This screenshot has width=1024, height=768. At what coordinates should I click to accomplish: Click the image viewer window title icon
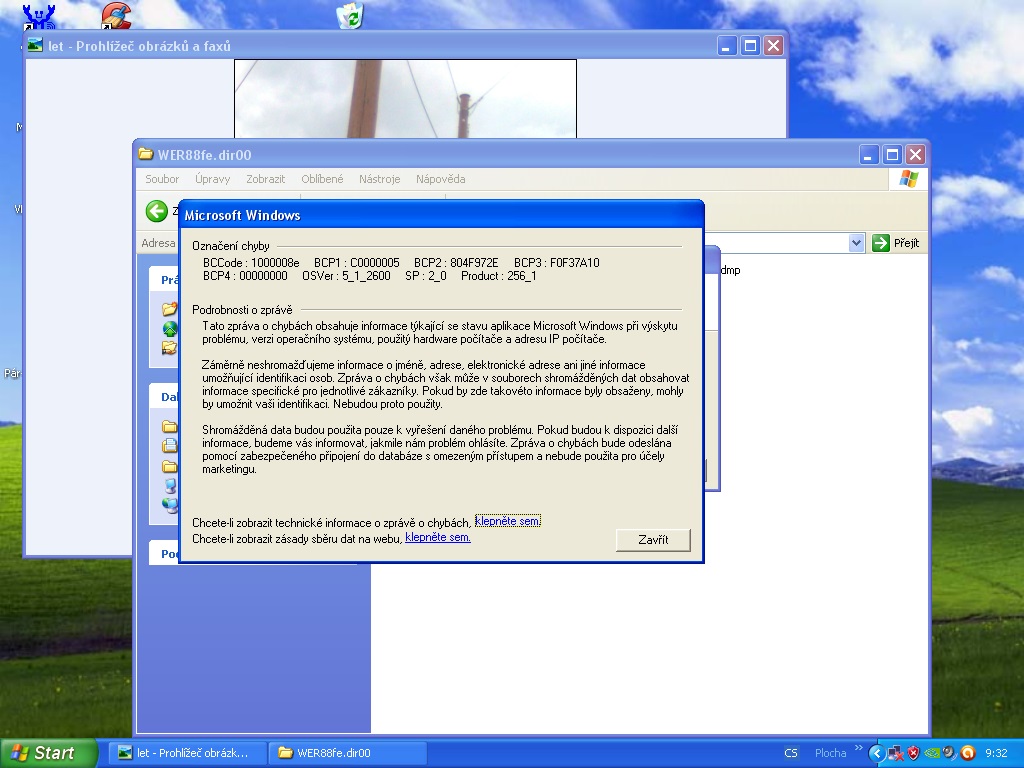click(35, 46)
